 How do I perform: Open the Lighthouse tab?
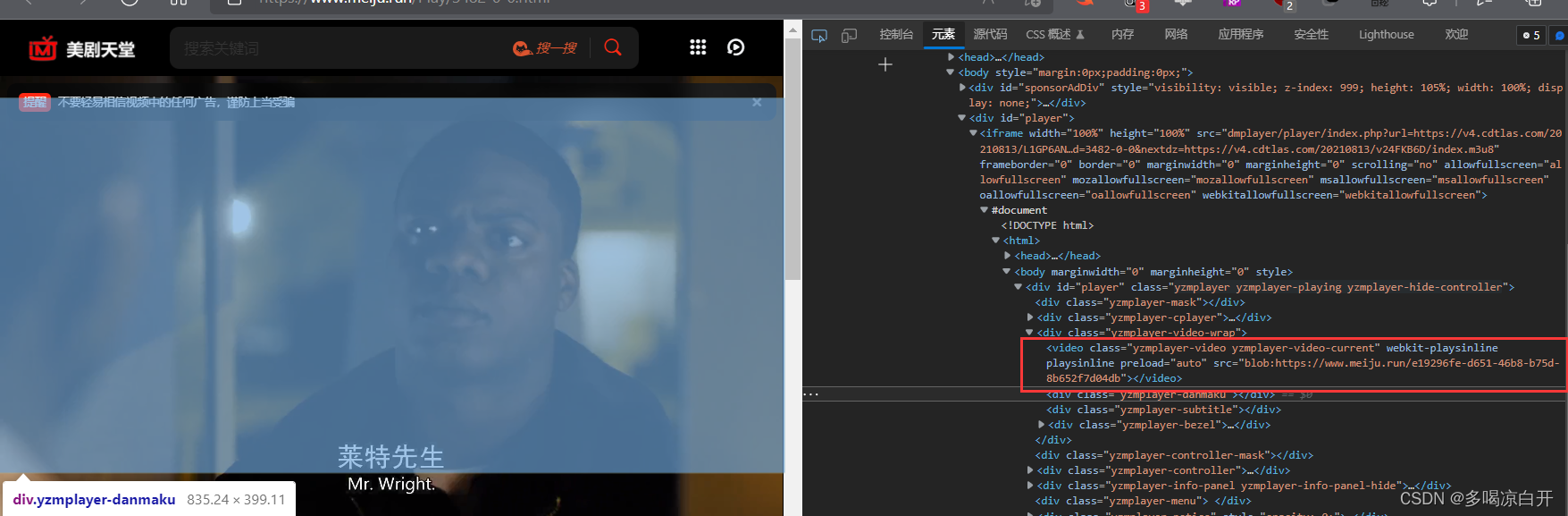click(x=1387, y=35)
